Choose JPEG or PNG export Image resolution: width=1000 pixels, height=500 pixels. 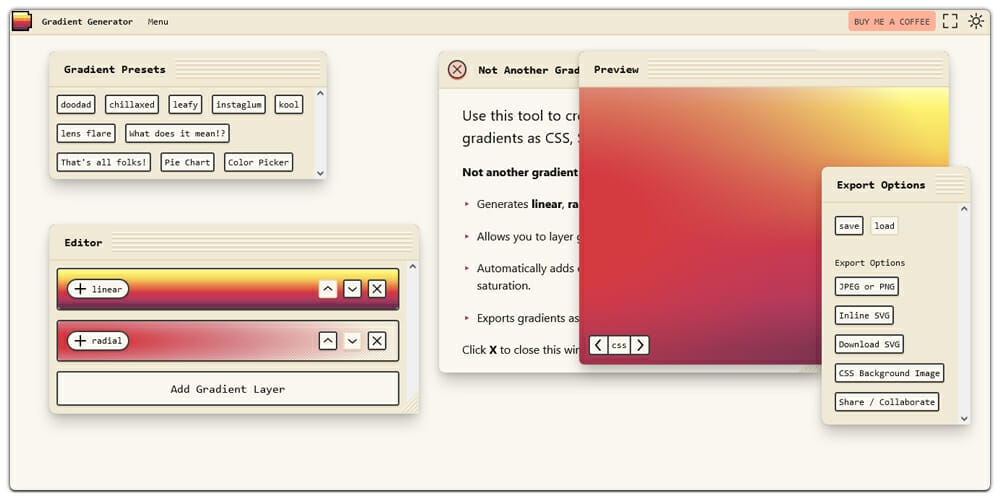pyautogui.click(x=866, y=287)
